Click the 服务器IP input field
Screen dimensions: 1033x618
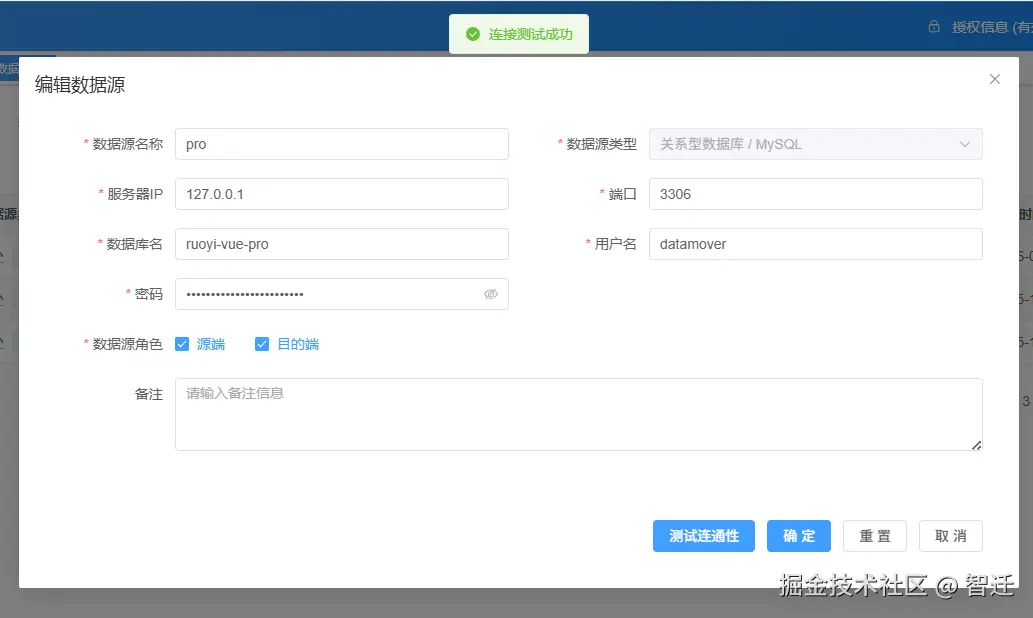click(342, 194)
